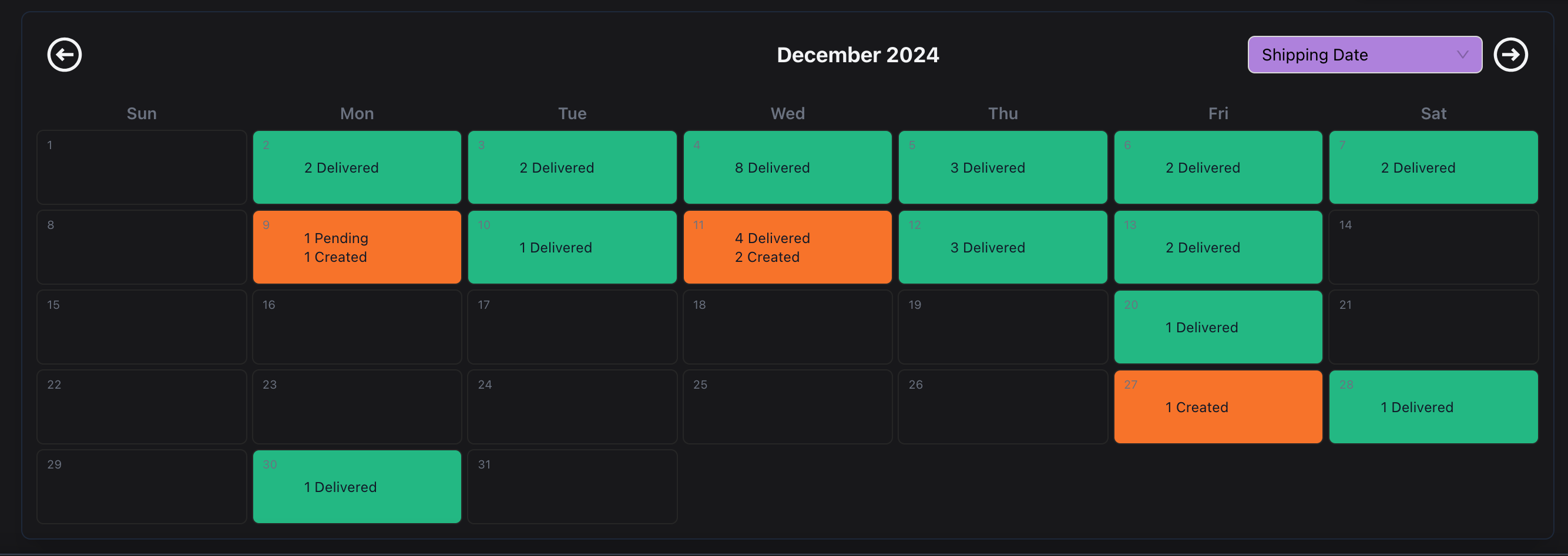Go to the previous month with left arrow
The width and height of the screenshot is (1568, 556).
65,55
